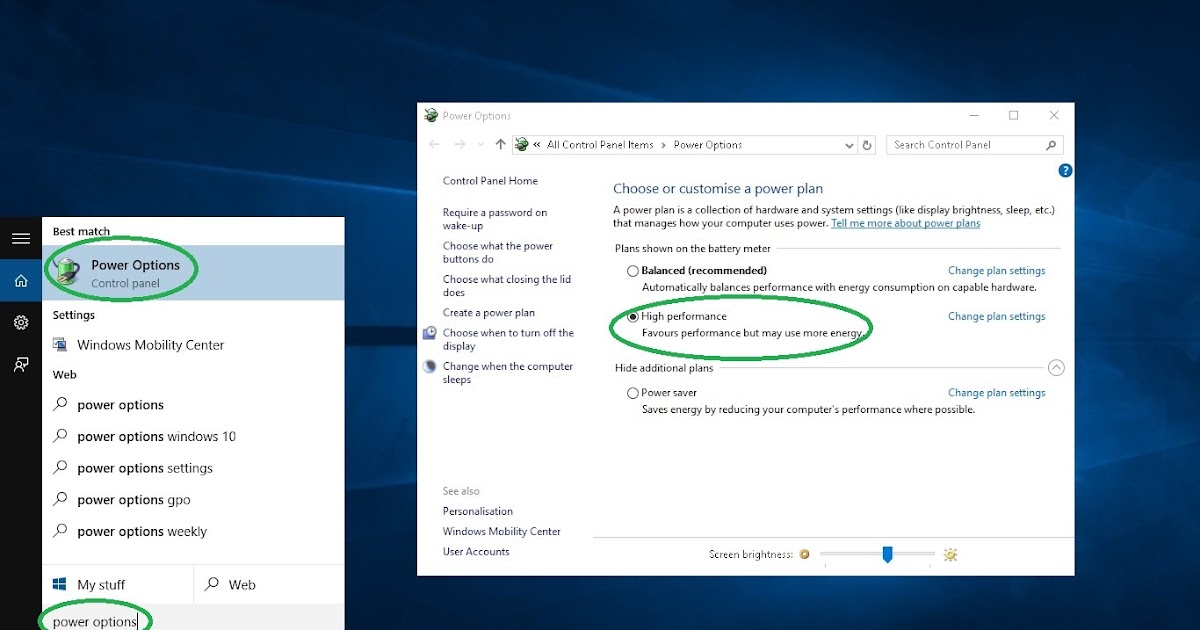Click the Power Options title bar icon

click(431, 116)
